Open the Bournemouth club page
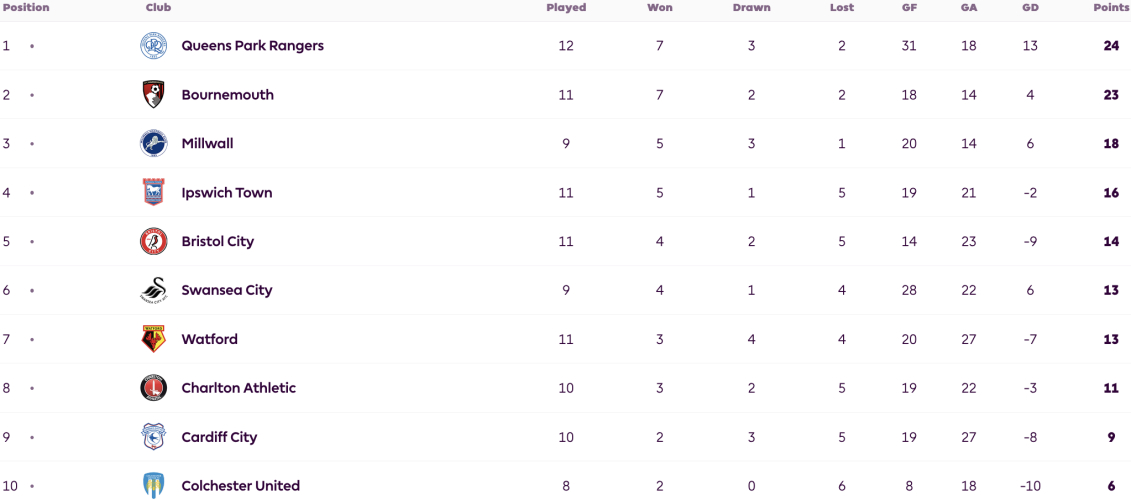Image resolution: width=1131 pixels, height=500 pixels. point(227,95)
